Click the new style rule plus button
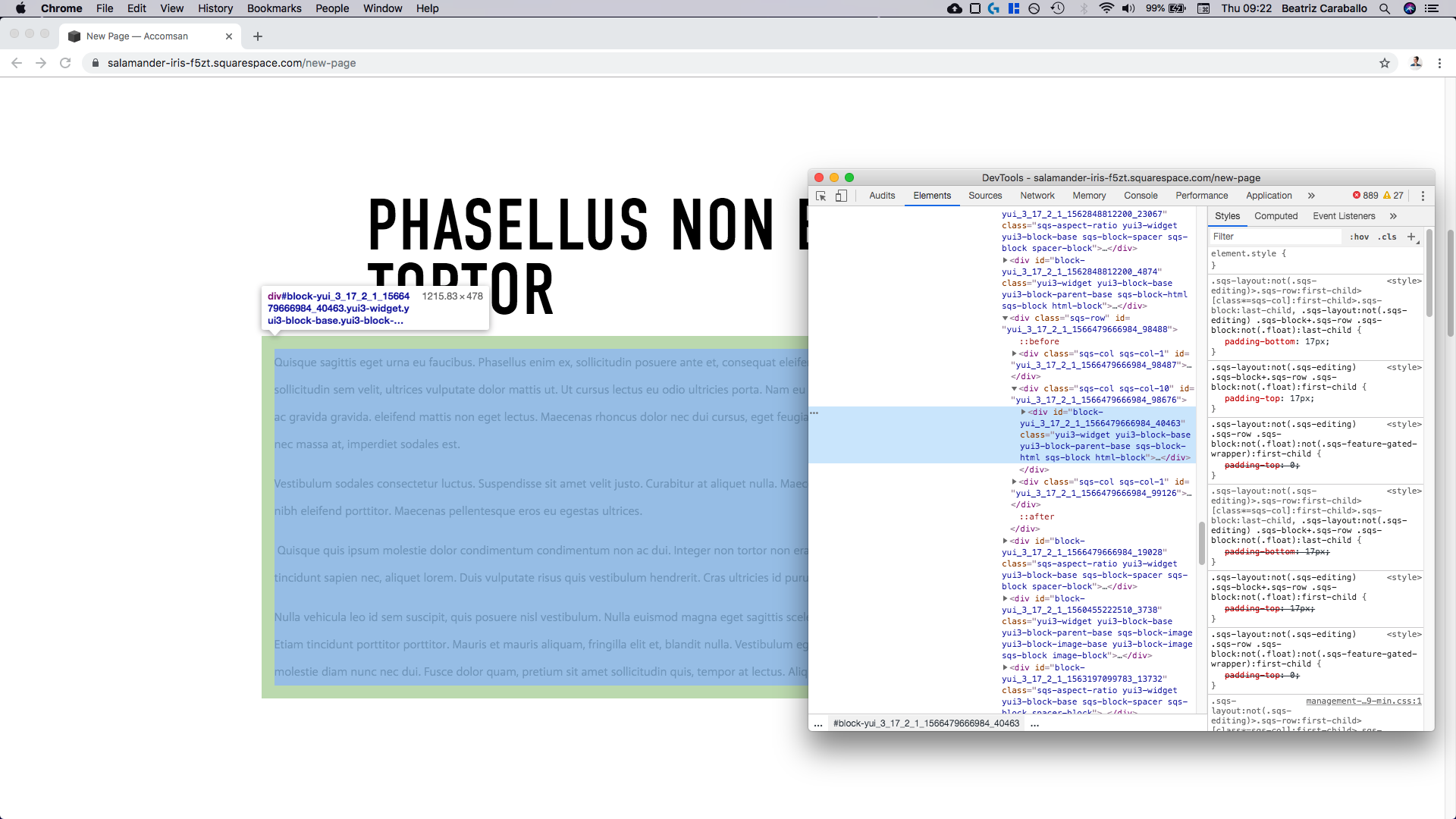The height and width of the screenshot is (819, 1456). [x=1411, y=237]
